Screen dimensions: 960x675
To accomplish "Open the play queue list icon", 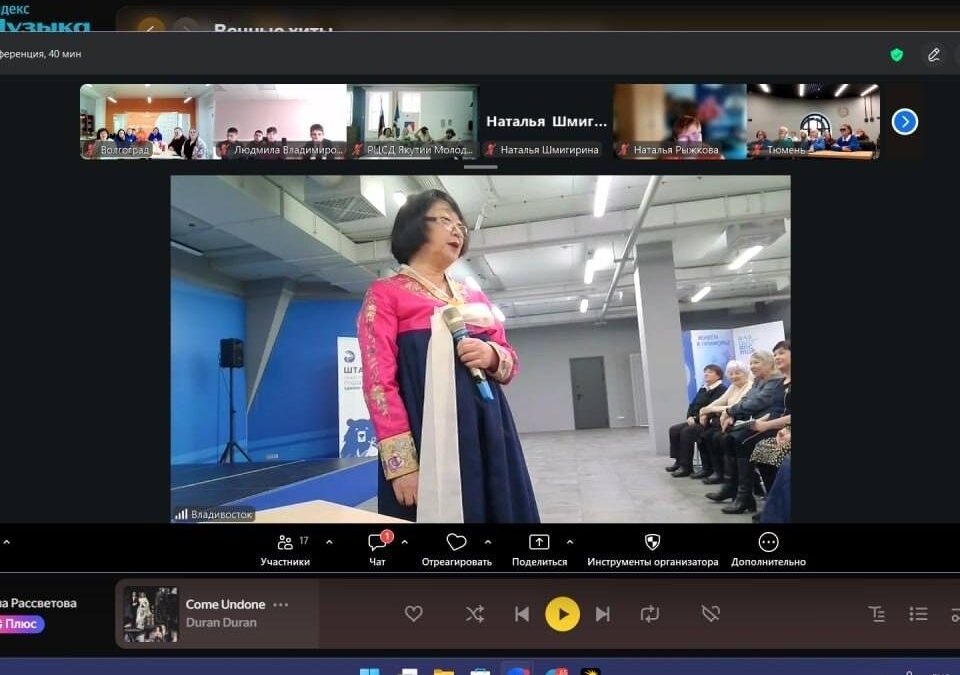I will [918, 614].
